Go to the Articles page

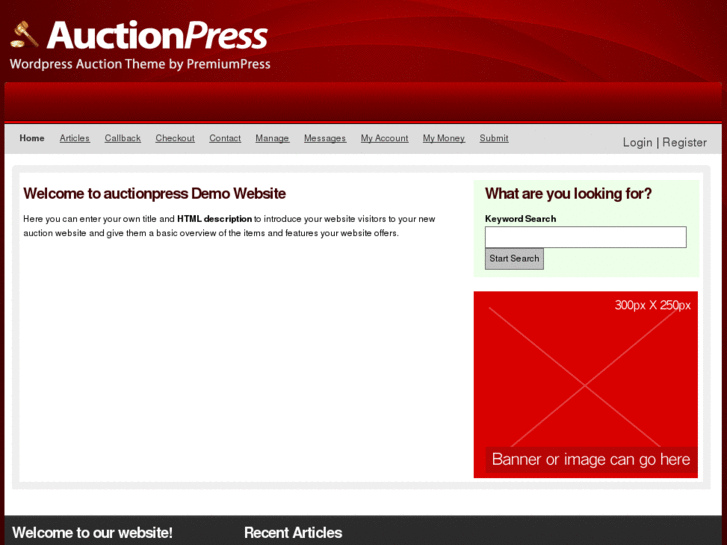click(x=75, y=138)
